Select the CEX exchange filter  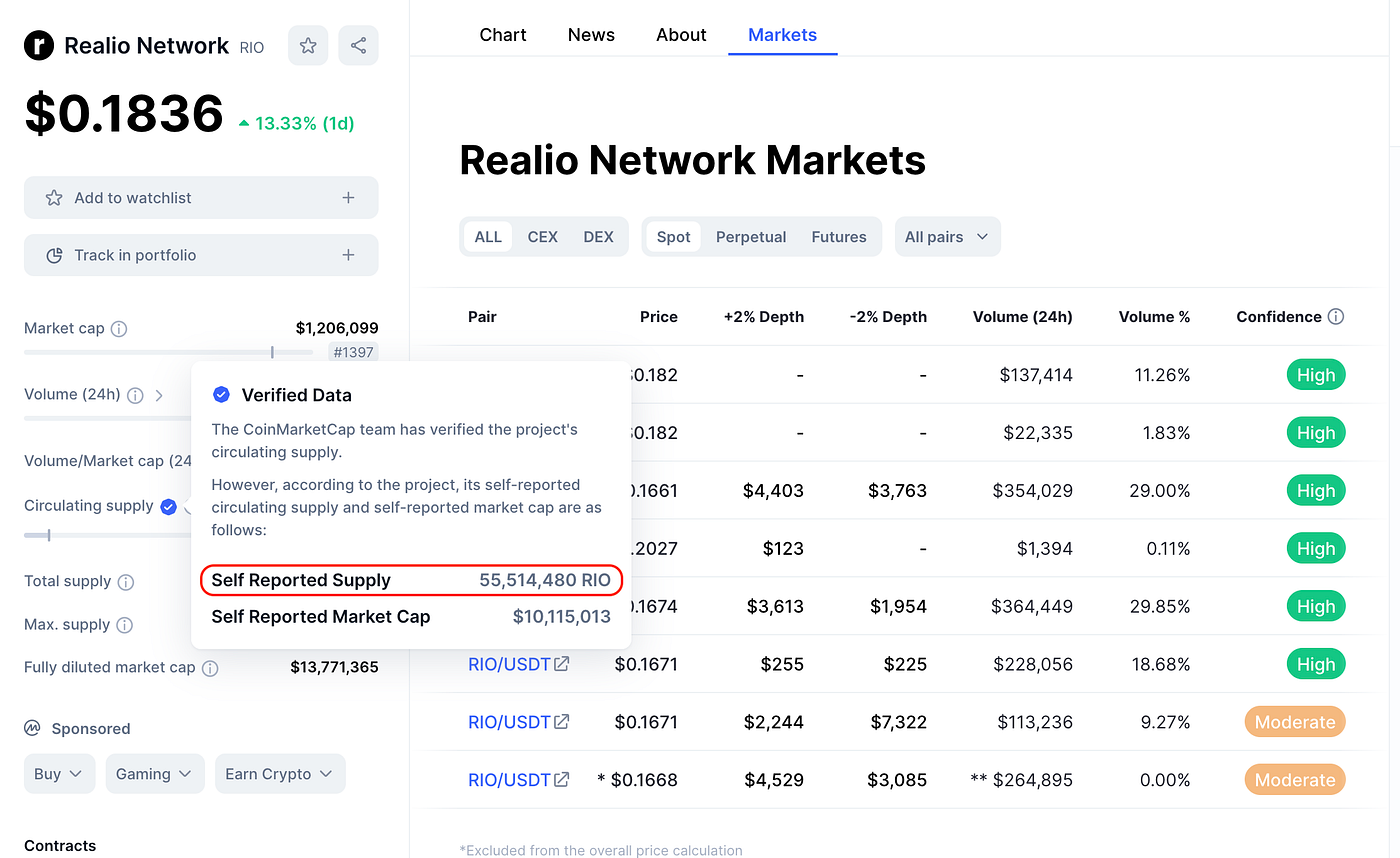coord(543,237)
